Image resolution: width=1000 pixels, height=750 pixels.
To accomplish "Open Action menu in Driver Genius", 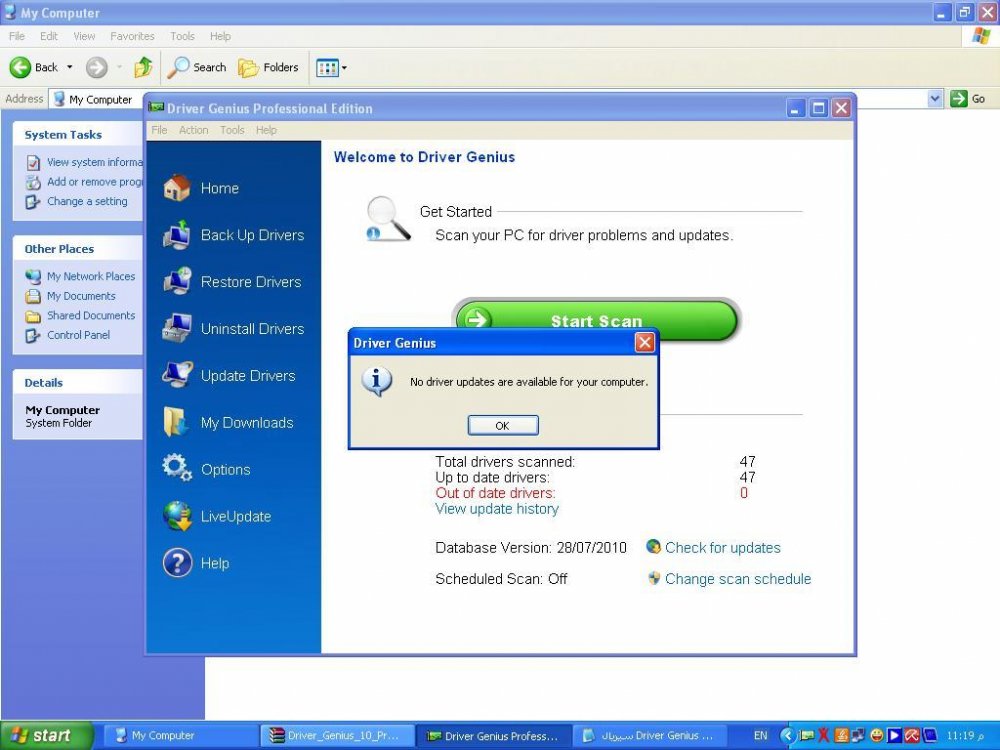I will pyautogui.click(x=193, y=130).
